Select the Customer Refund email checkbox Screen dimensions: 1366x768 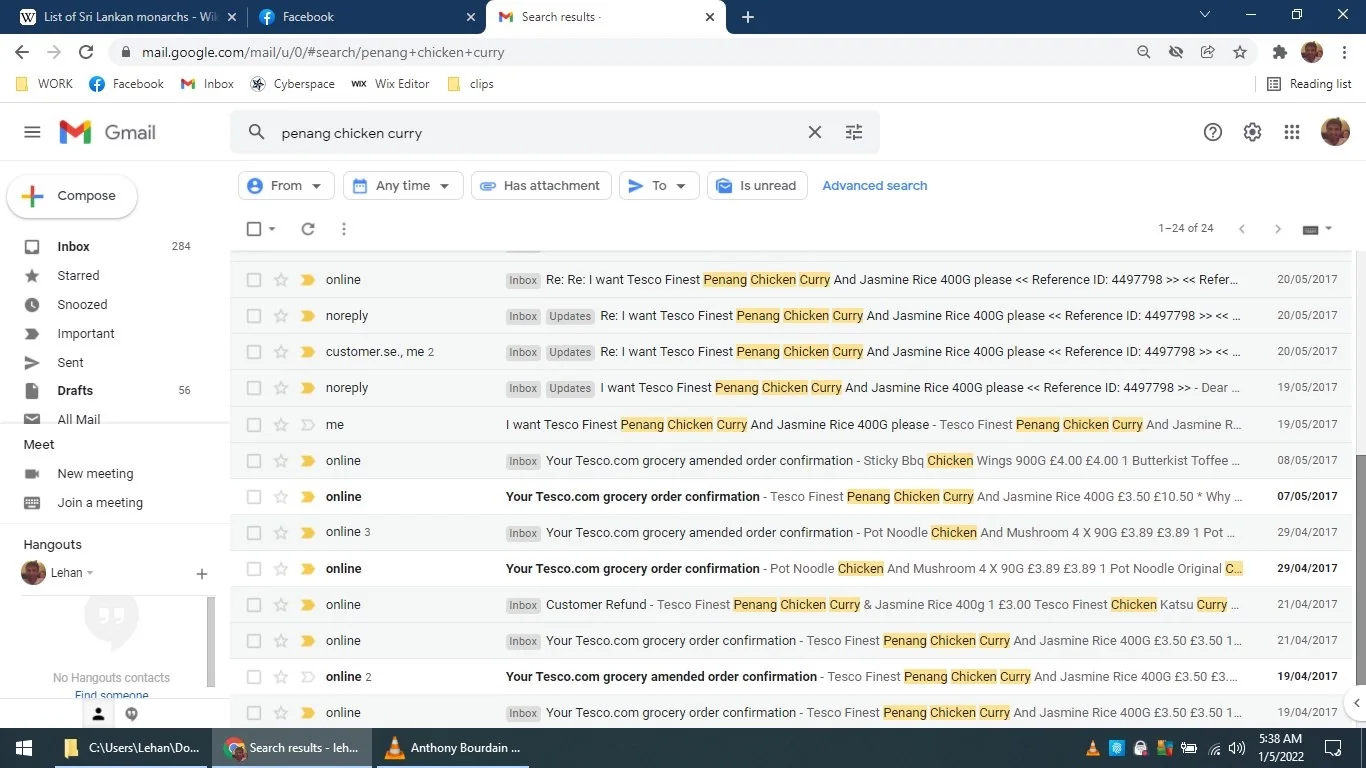coord(254,605)
